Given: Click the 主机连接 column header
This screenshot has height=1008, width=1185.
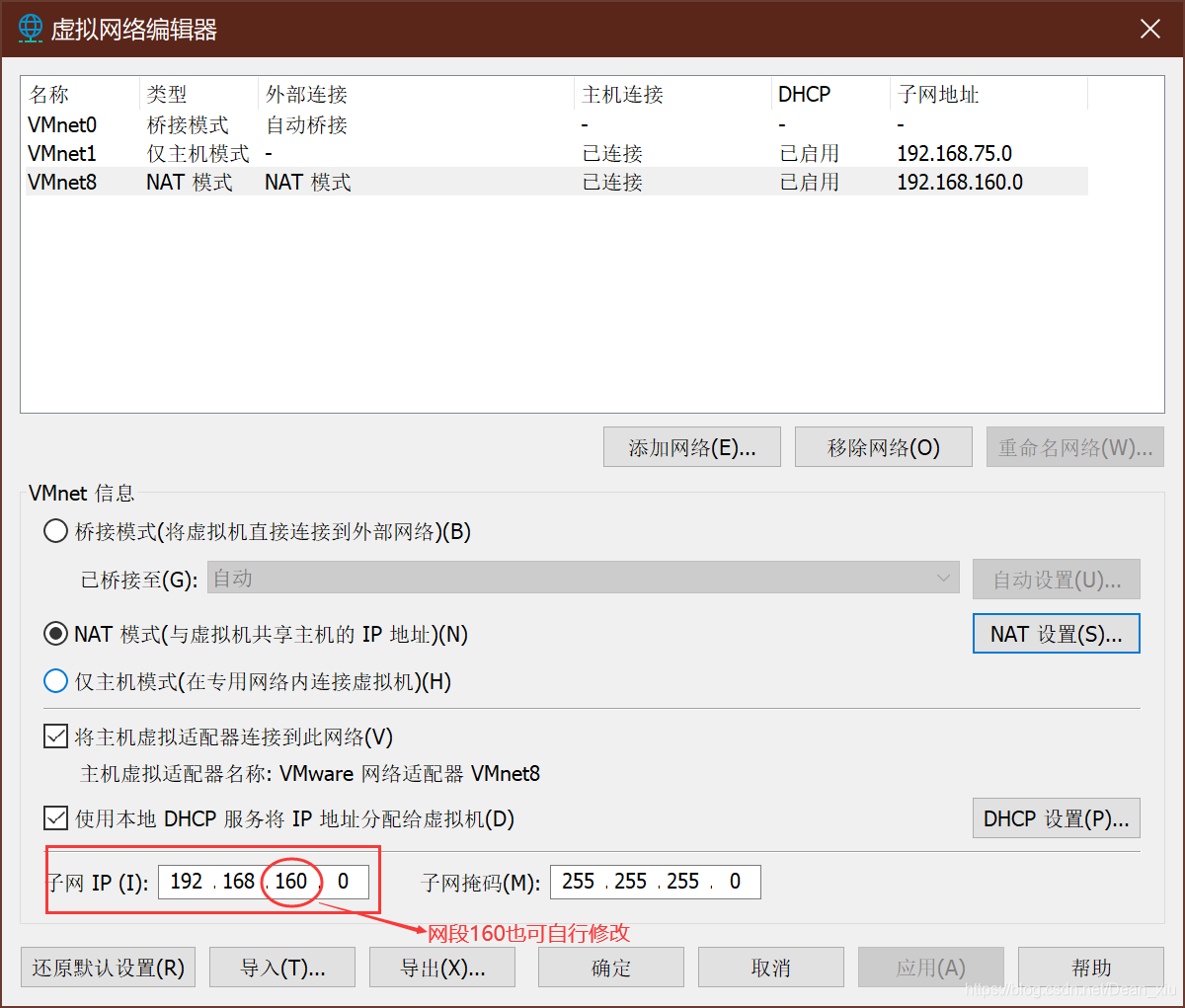Looking at the screenshot, I should coord(673,95).
